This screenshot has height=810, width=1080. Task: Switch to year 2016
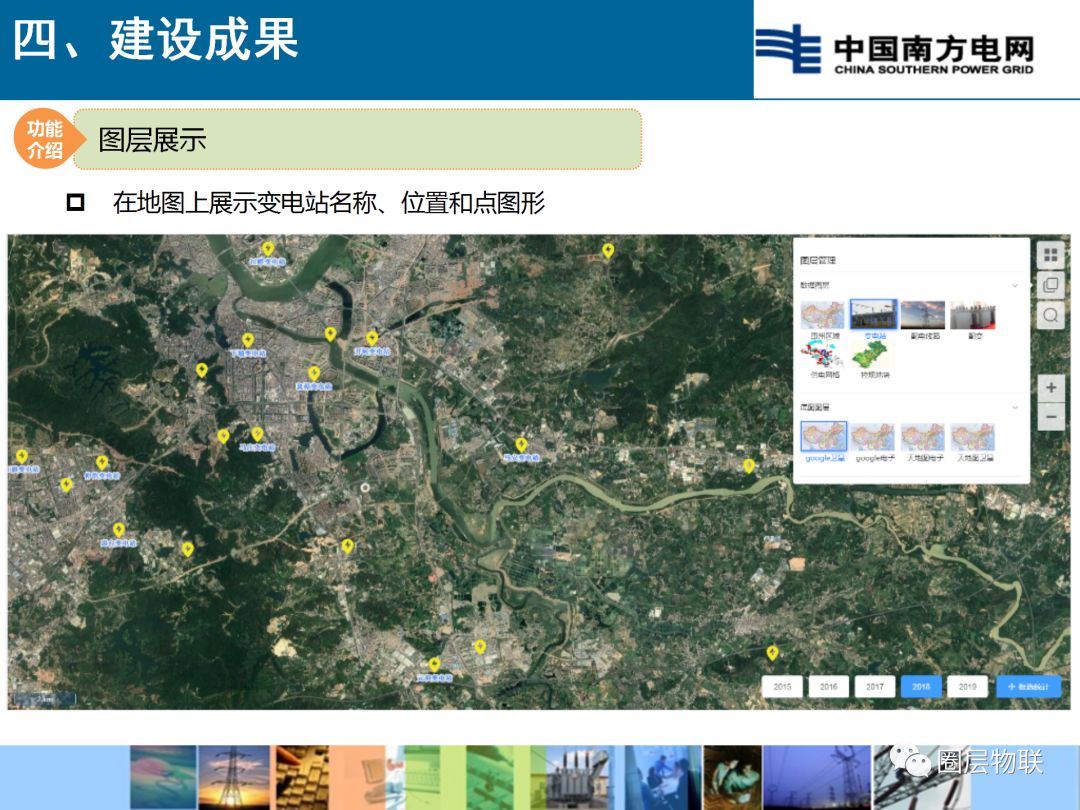point(829,687)
